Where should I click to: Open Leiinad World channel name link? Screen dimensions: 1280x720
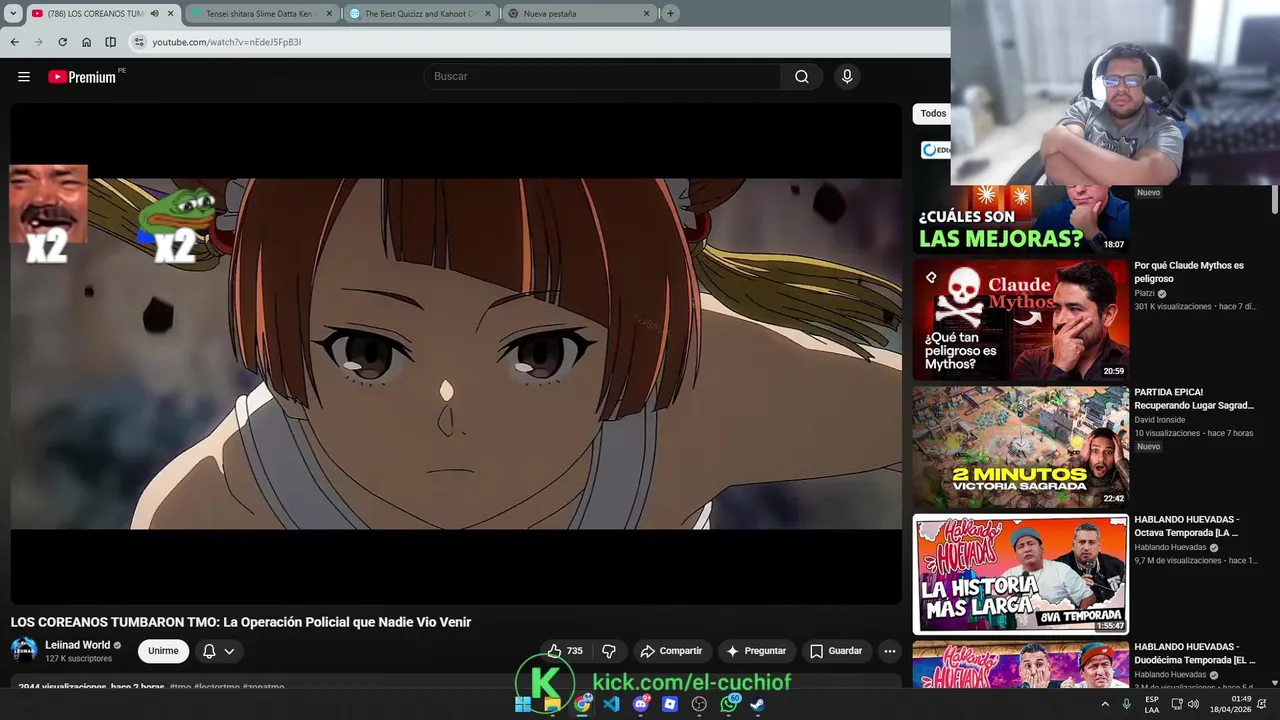pos(77,645)
